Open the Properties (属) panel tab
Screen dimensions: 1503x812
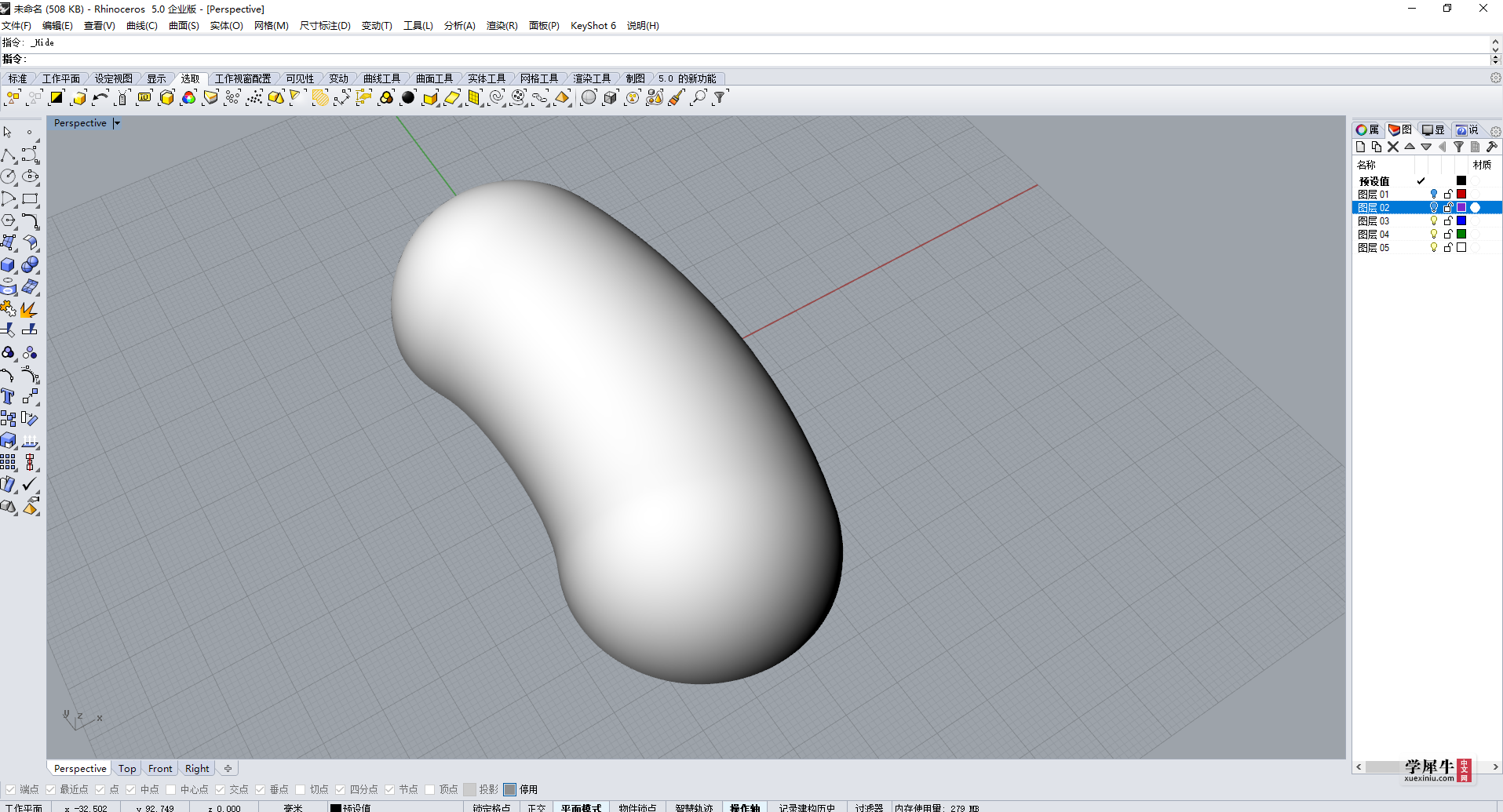pyautogui.click(x=1367, y=130)
